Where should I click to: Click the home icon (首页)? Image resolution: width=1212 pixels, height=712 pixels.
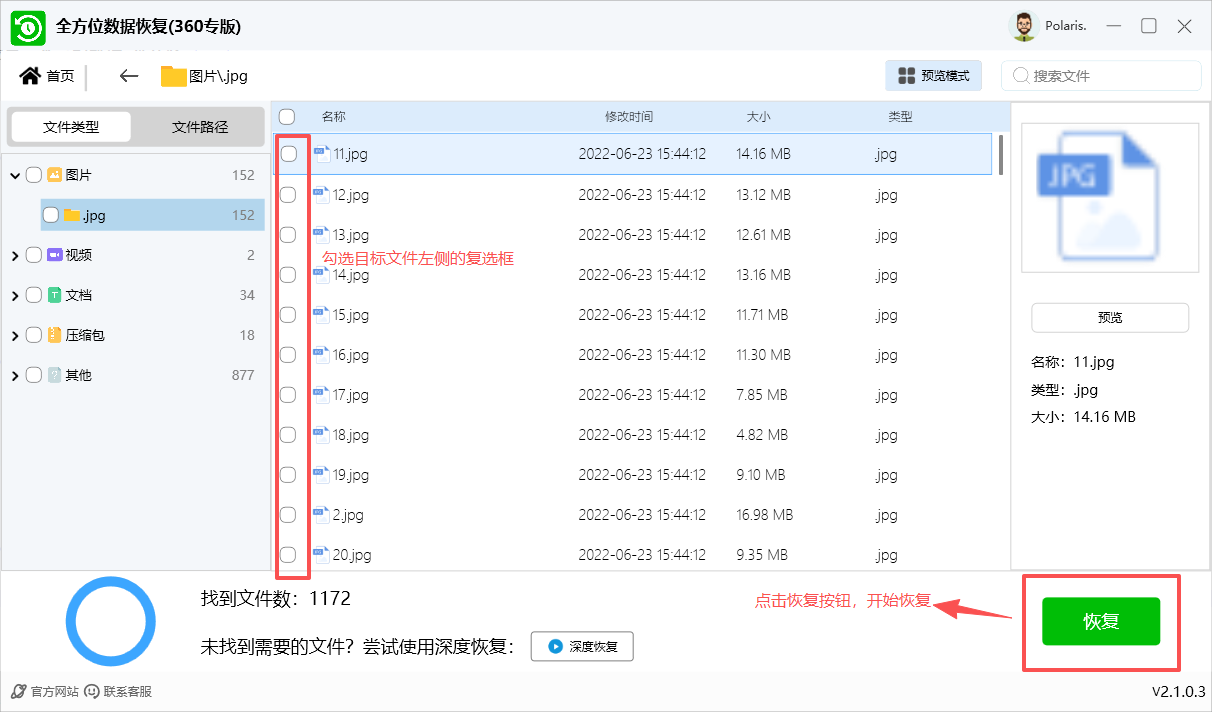coord(30,76)
